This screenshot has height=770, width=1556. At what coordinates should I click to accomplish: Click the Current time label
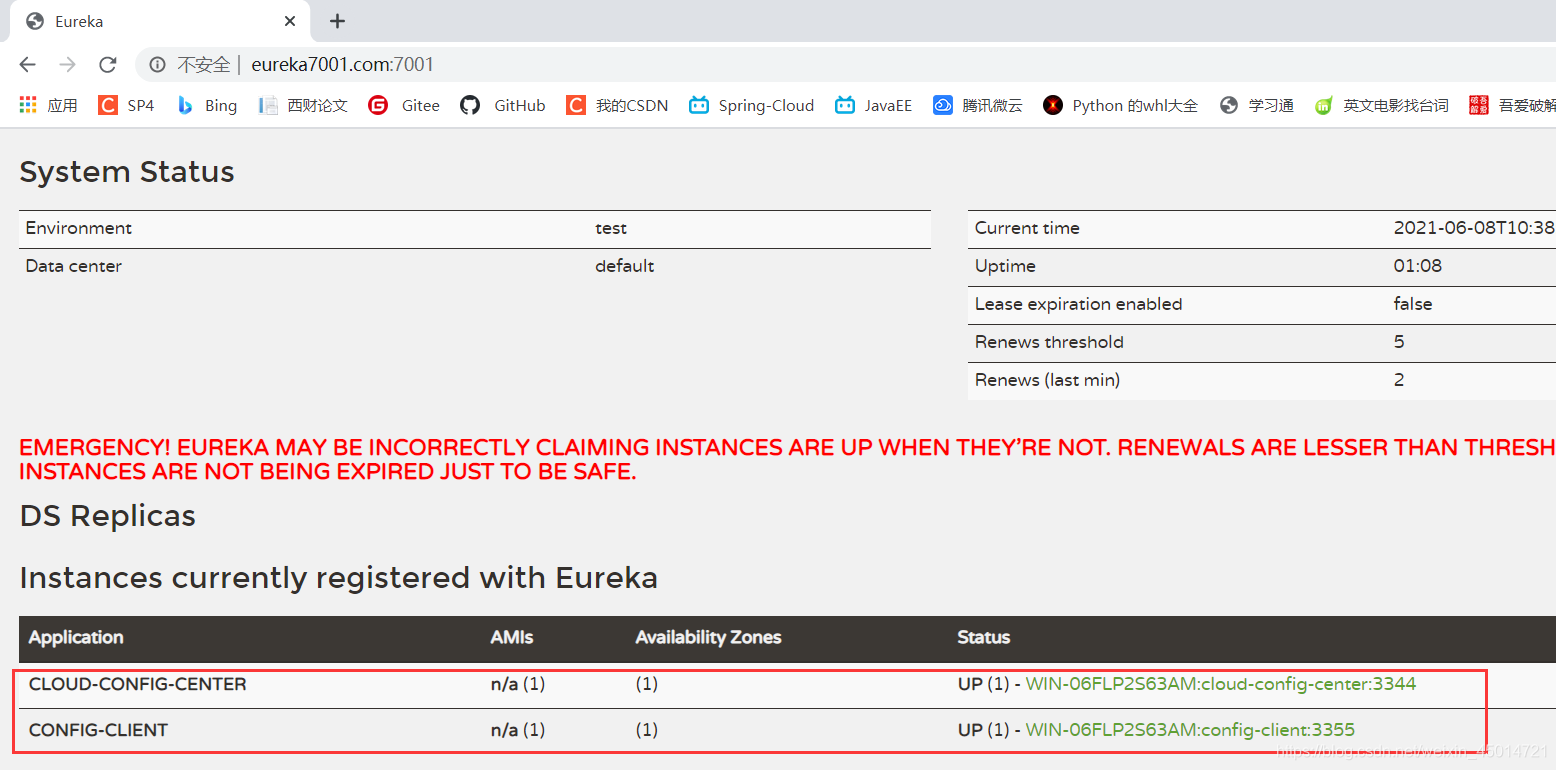click(x=1027, y=228)
